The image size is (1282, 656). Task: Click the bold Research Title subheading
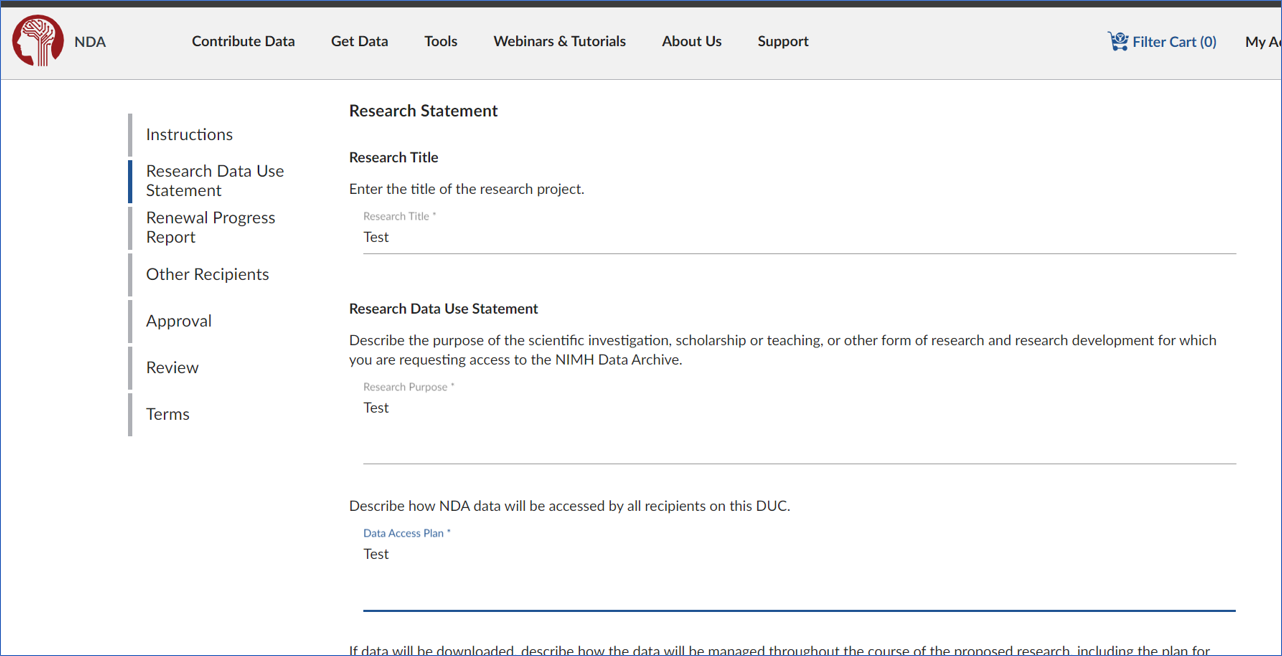(x=393, y=158)
